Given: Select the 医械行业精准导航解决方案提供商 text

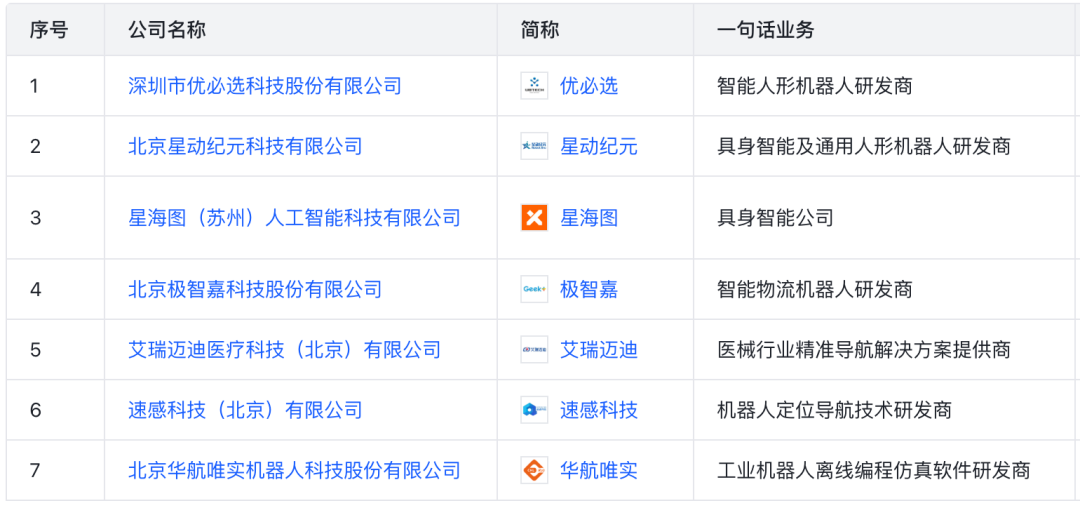Looking at the screenshot, I should [863, 350].
